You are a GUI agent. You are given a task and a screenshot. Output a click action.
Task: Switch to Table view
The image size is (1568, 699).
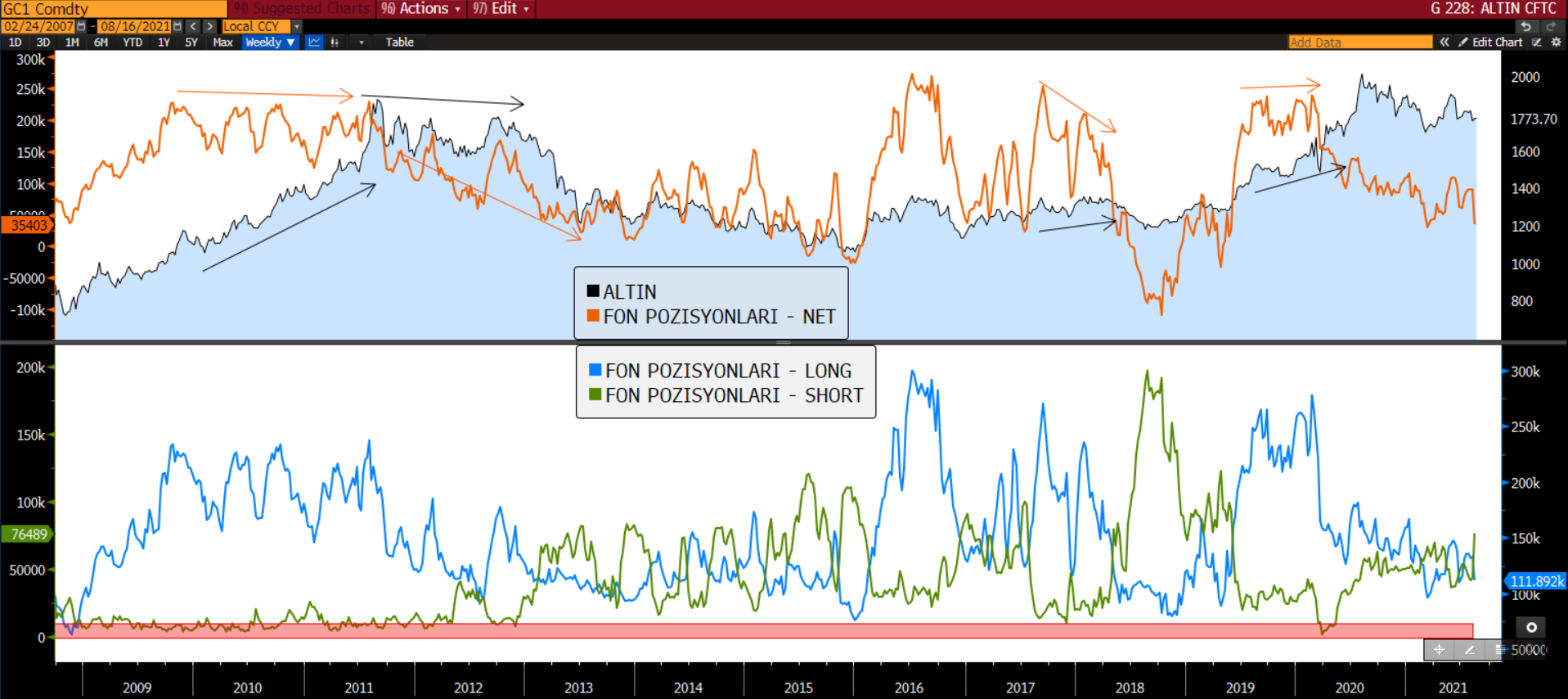pos(399,42)
